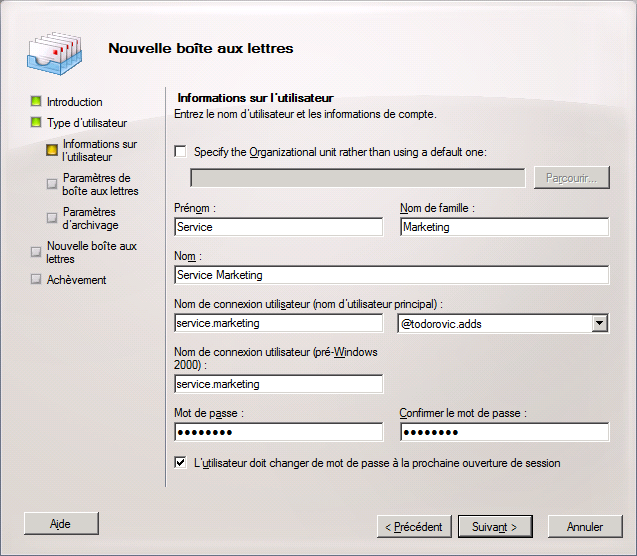This screenshot has height=556, width=637.
Task: Click the yellow Informations sur l'utilisateur step indicator
Action: 52,150
